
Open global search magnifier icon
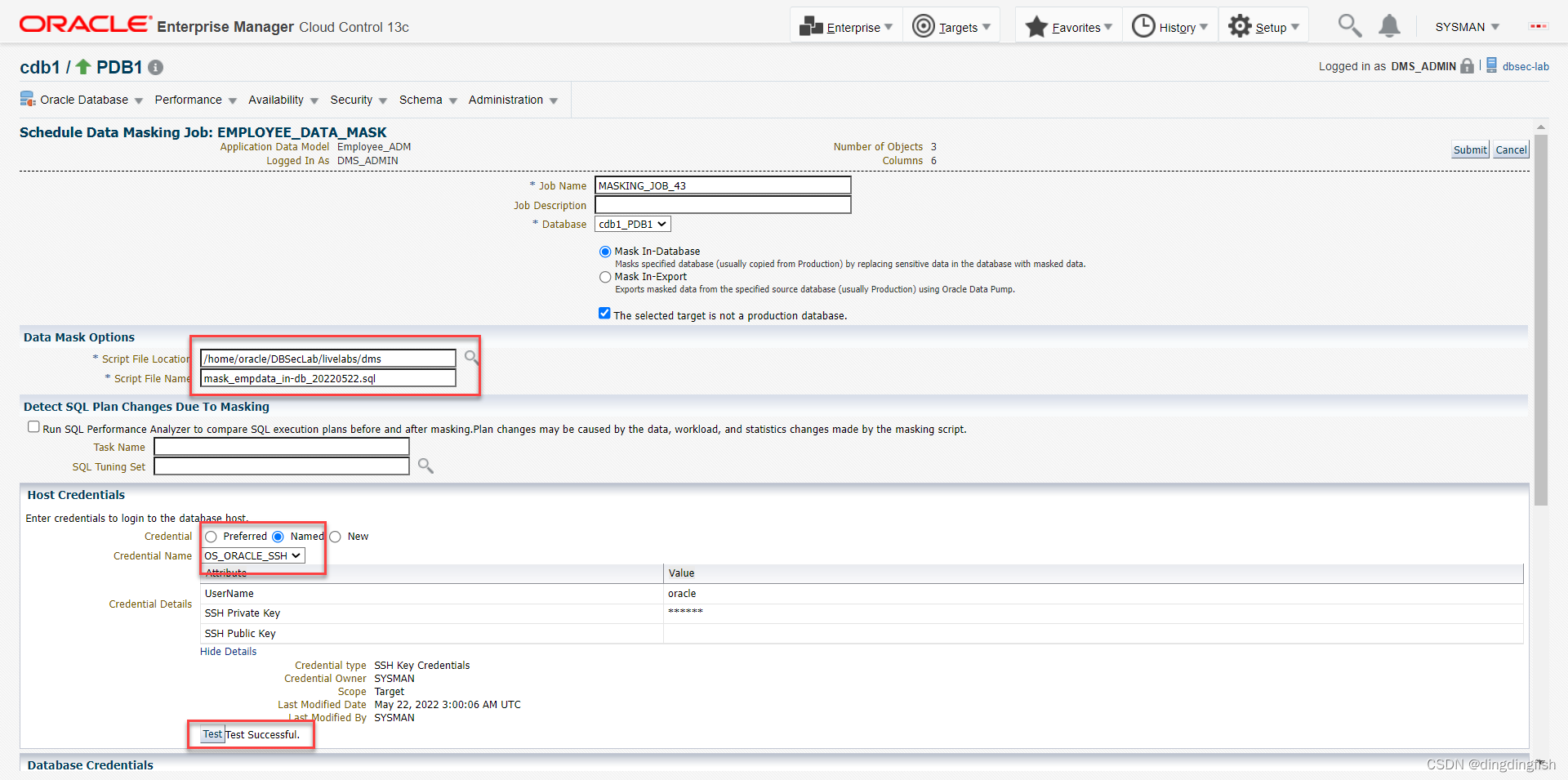[x=1349, y=25]
